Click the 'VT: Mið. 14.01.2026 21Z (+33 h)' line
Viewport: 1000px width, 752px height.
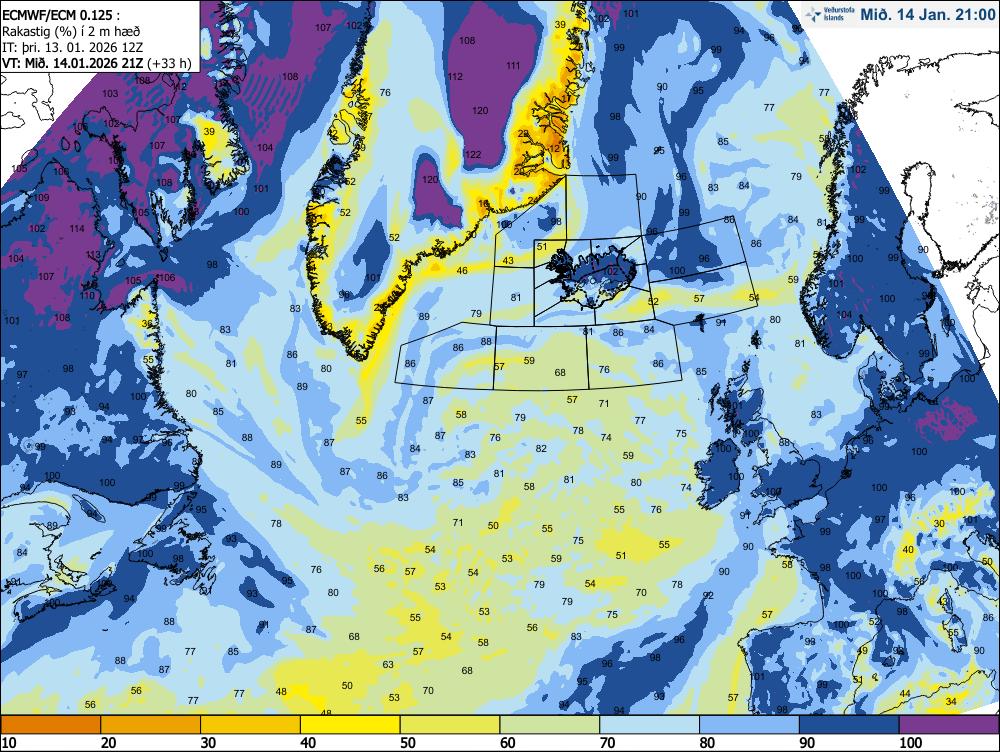(96, 63)
